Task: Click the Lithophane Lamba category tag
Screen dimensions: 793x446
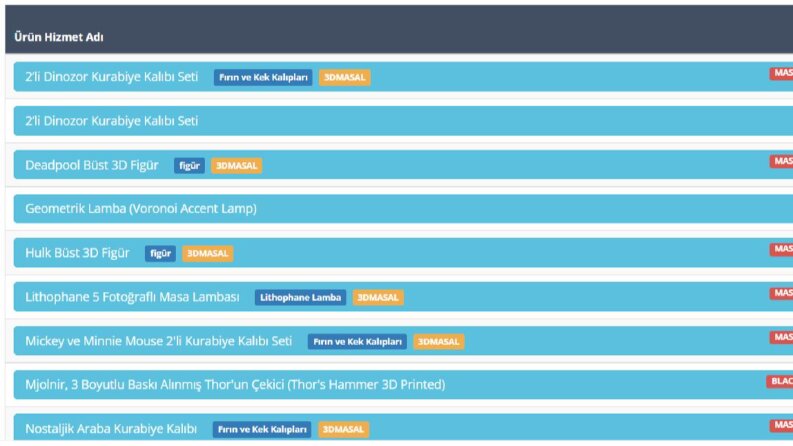Action: tap(300, 297)
